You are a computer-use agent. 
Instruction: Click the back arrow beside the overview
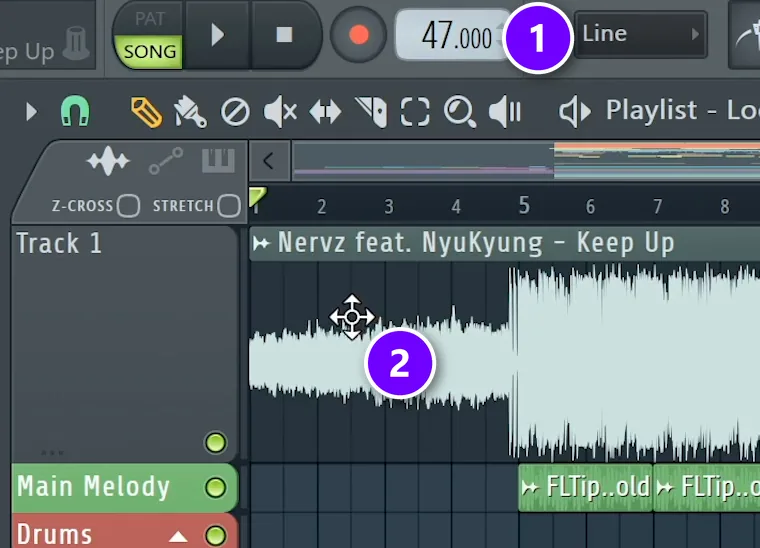269,161
